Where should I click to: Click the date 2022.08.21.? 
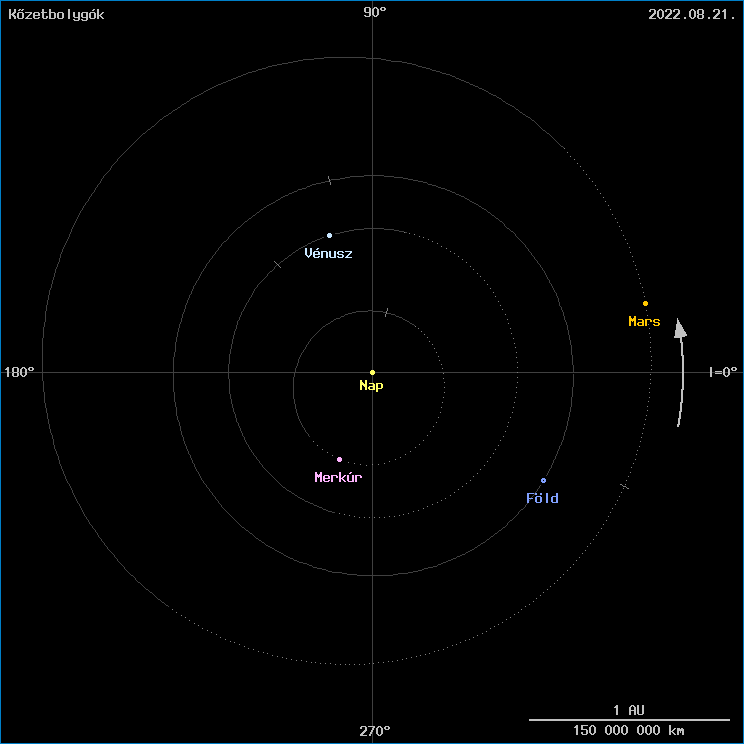coord(692,15)
